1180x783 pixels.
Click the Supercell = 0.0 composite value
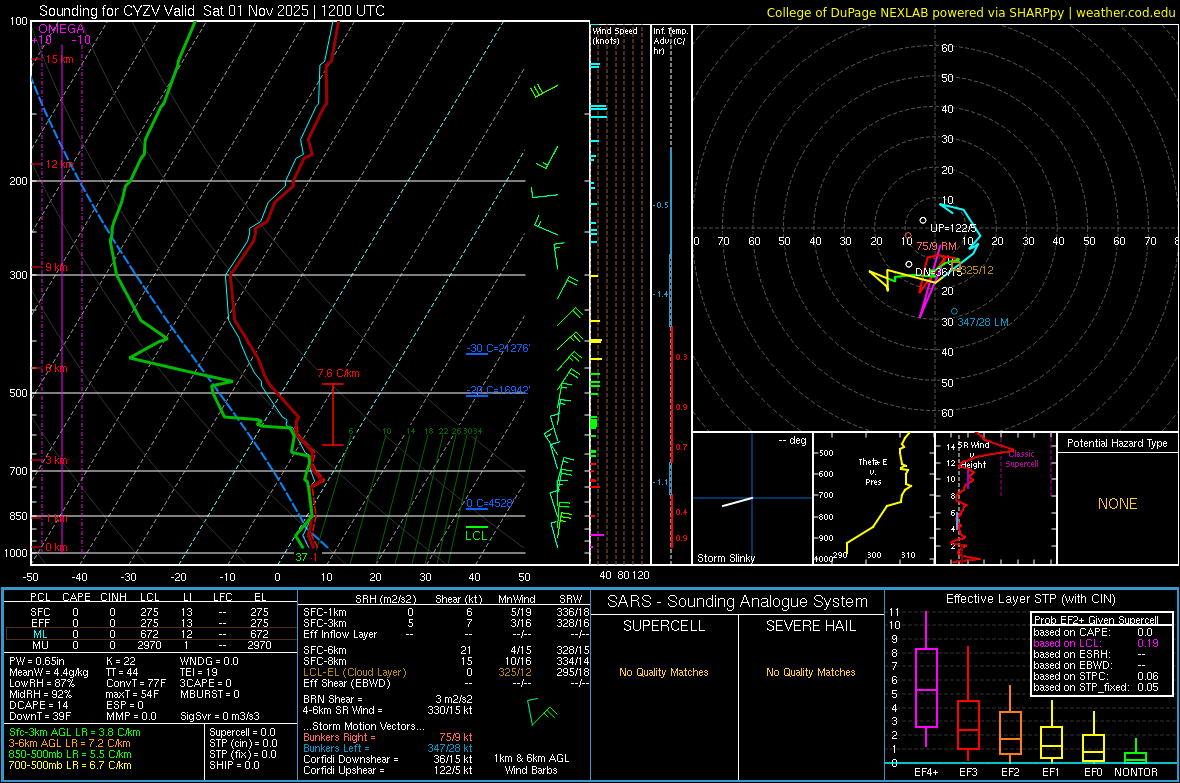click(x=242, y=732)
